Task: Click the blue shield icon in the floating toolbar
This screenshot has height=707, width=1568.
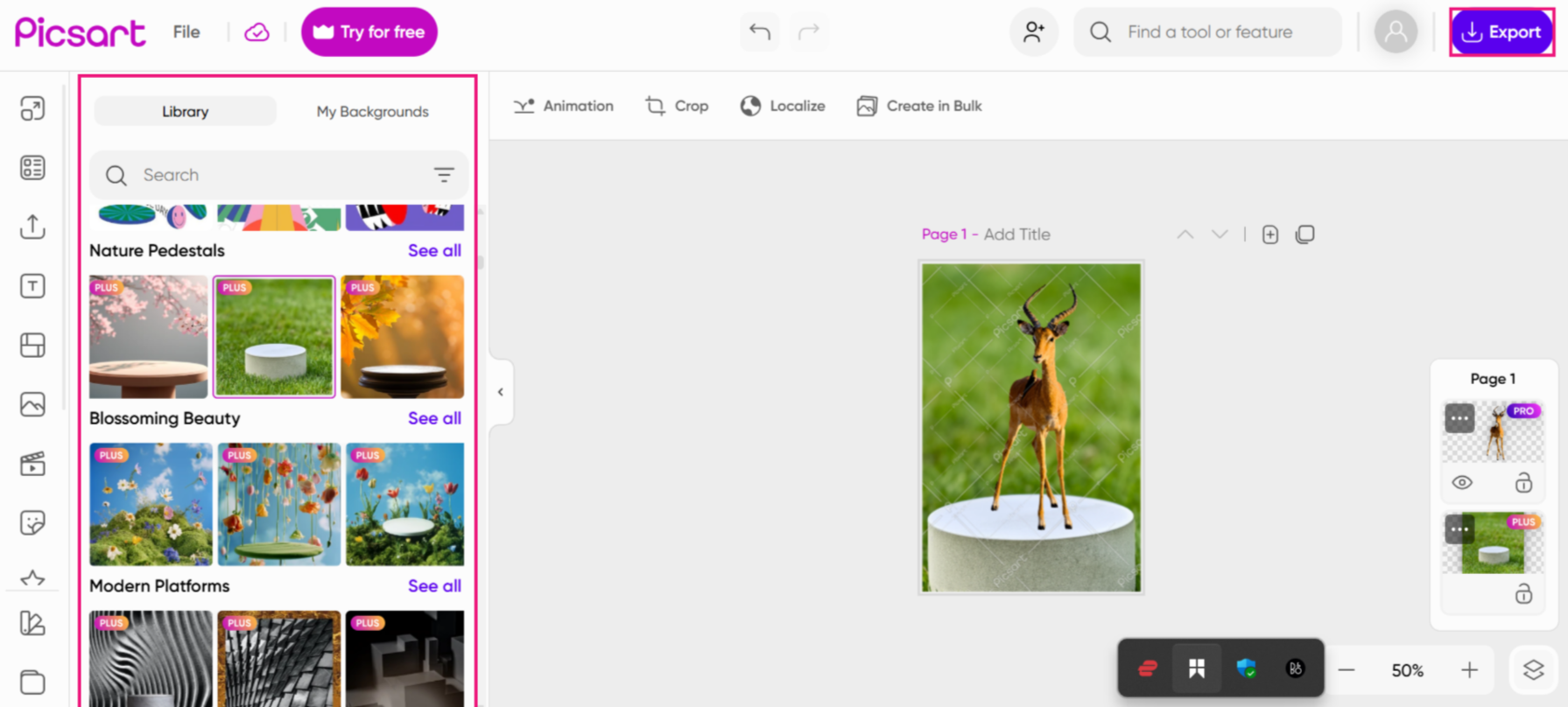Action: tap(1247, 669)
